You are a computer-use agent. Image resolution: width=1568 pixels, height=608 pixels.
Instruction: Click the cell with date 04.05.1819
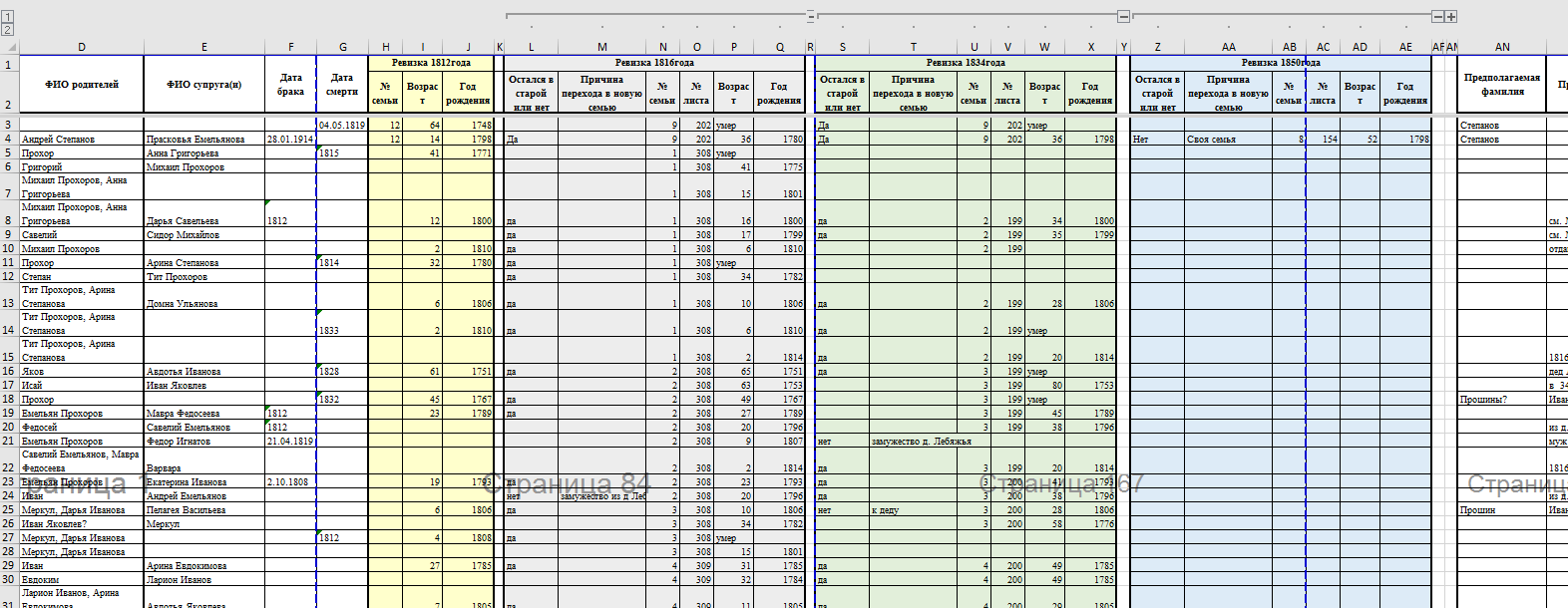[342, 126]
